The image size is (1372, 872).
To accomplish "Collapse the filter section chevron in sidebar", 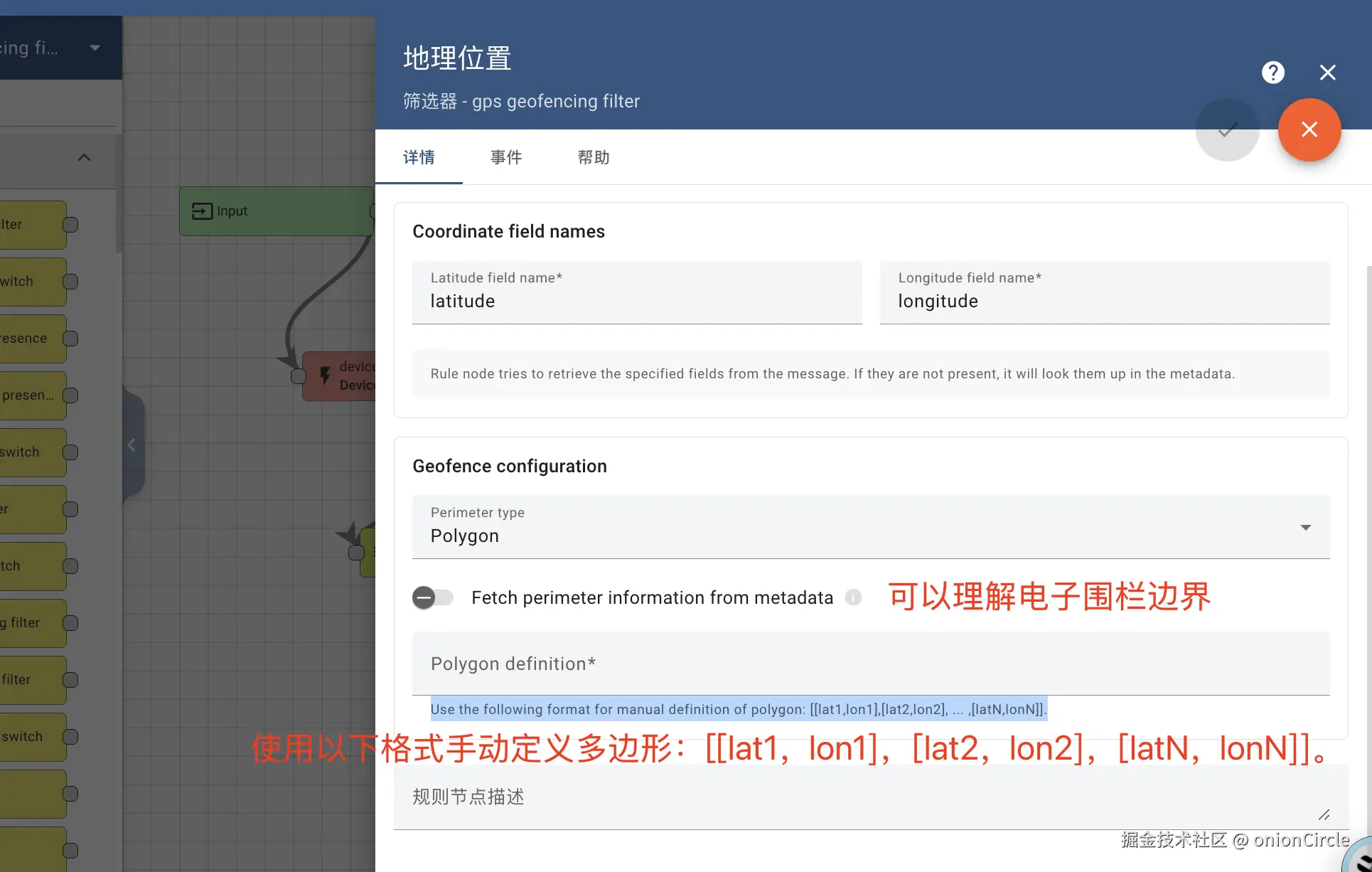I will click(84, 157).
